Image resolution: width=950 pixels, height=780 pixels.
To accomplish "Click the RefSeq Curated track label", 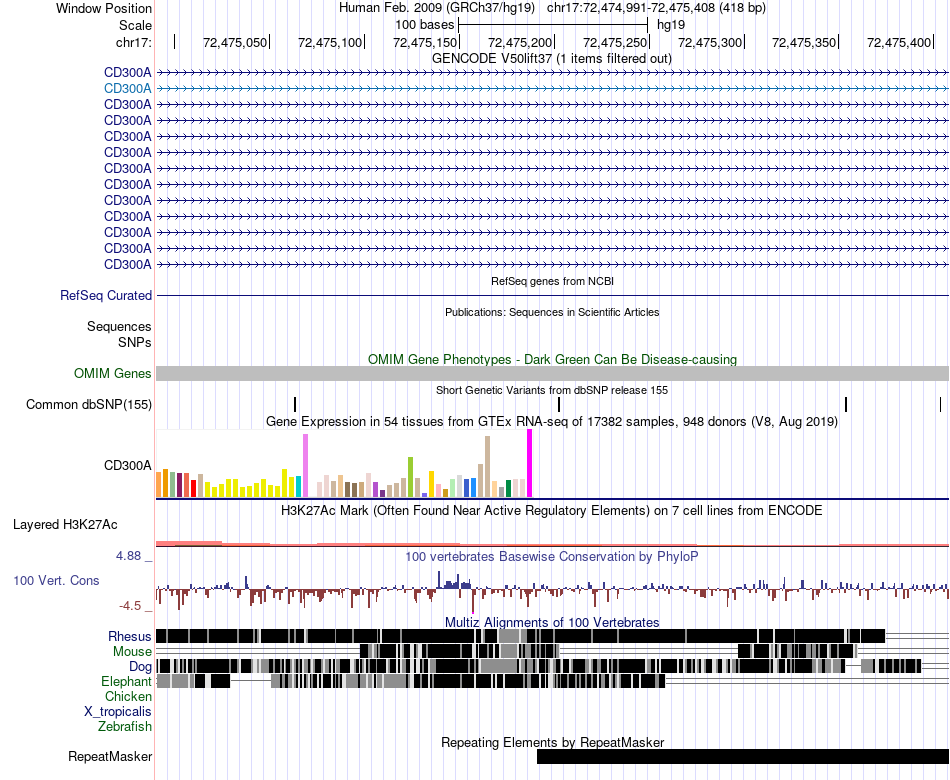I will (106, 296).
